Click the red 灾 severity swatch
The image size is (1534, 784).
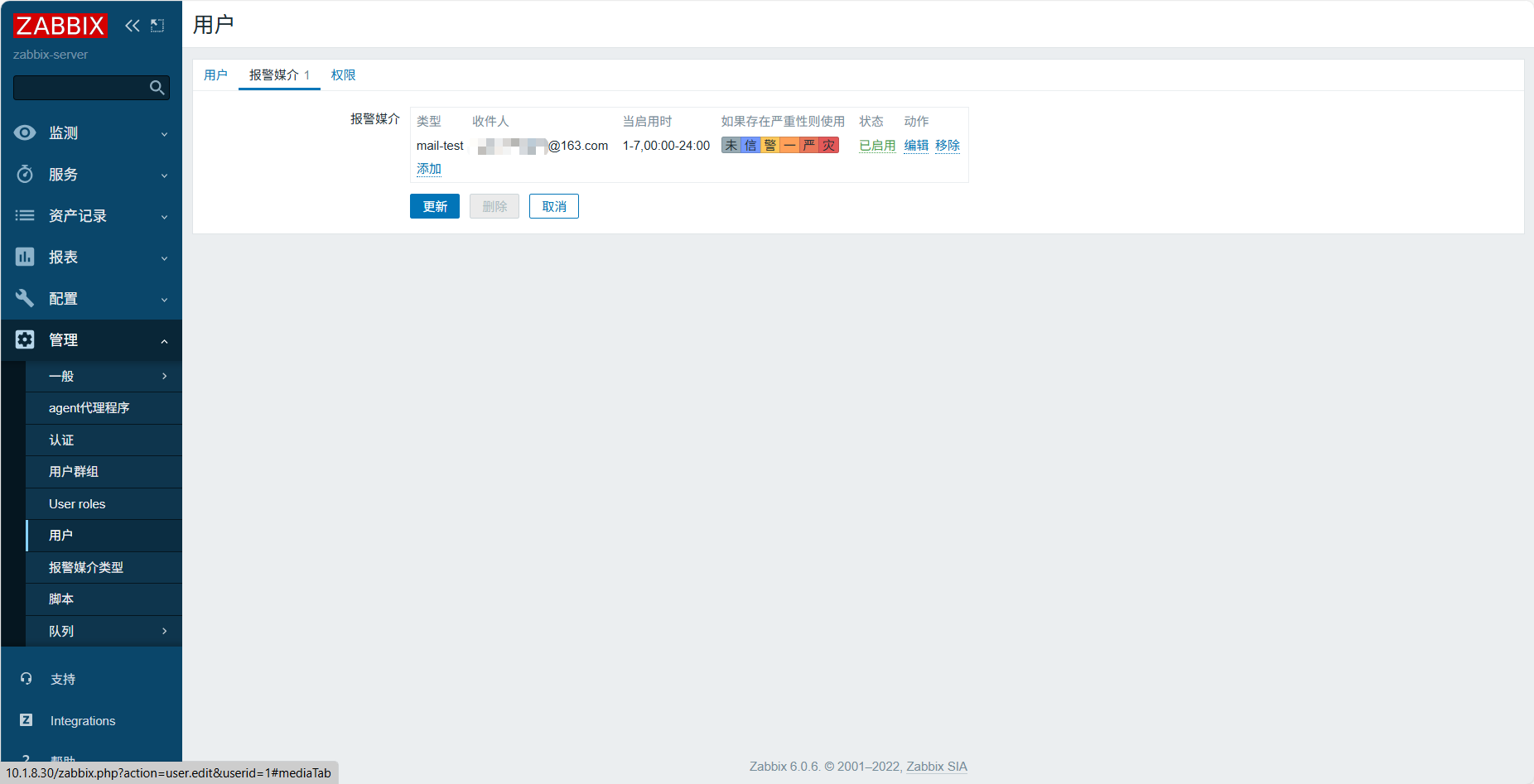tap(829, 146)
